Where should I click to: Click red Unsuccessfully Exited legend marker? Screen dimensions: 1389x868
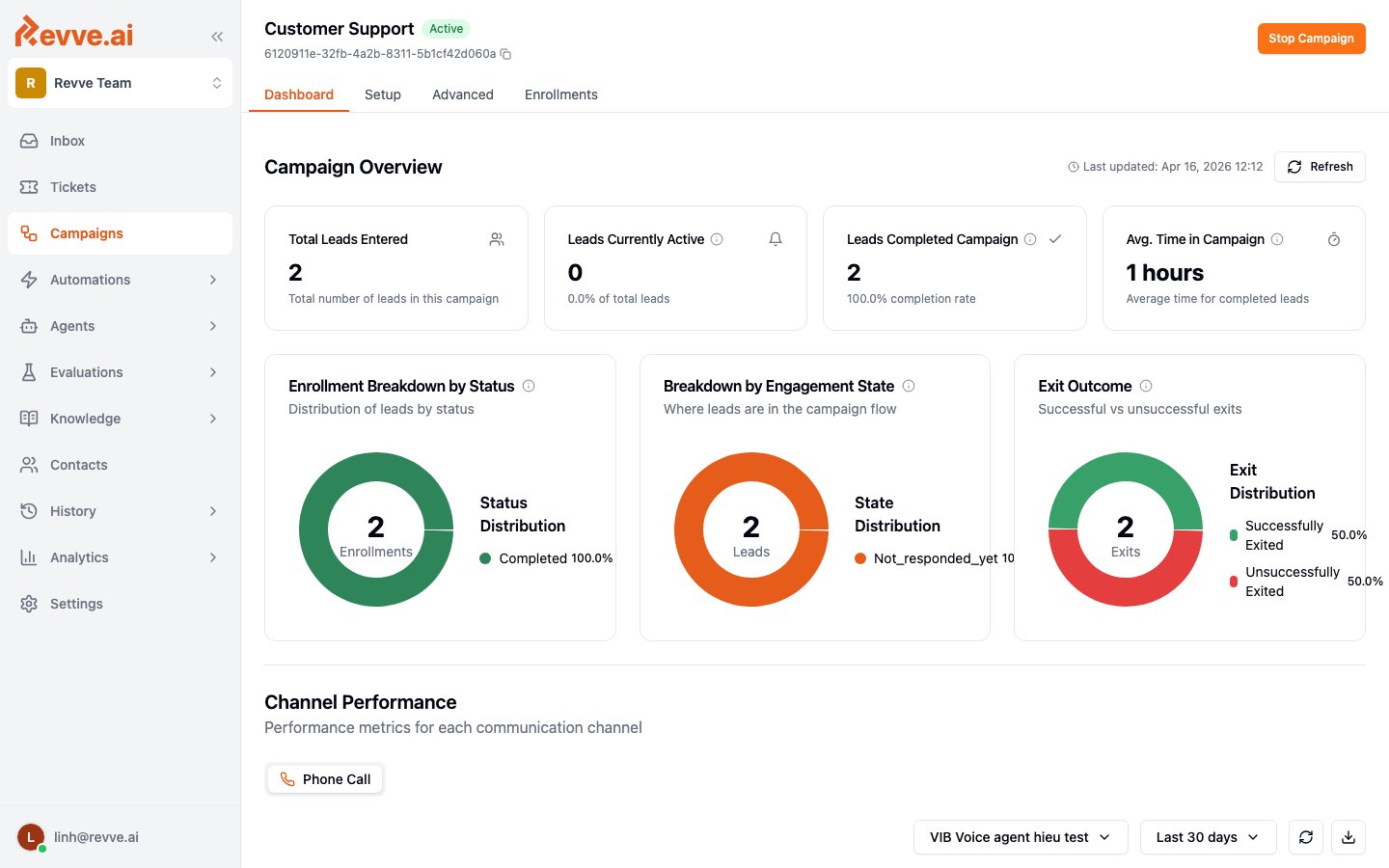click(1234, 582)
